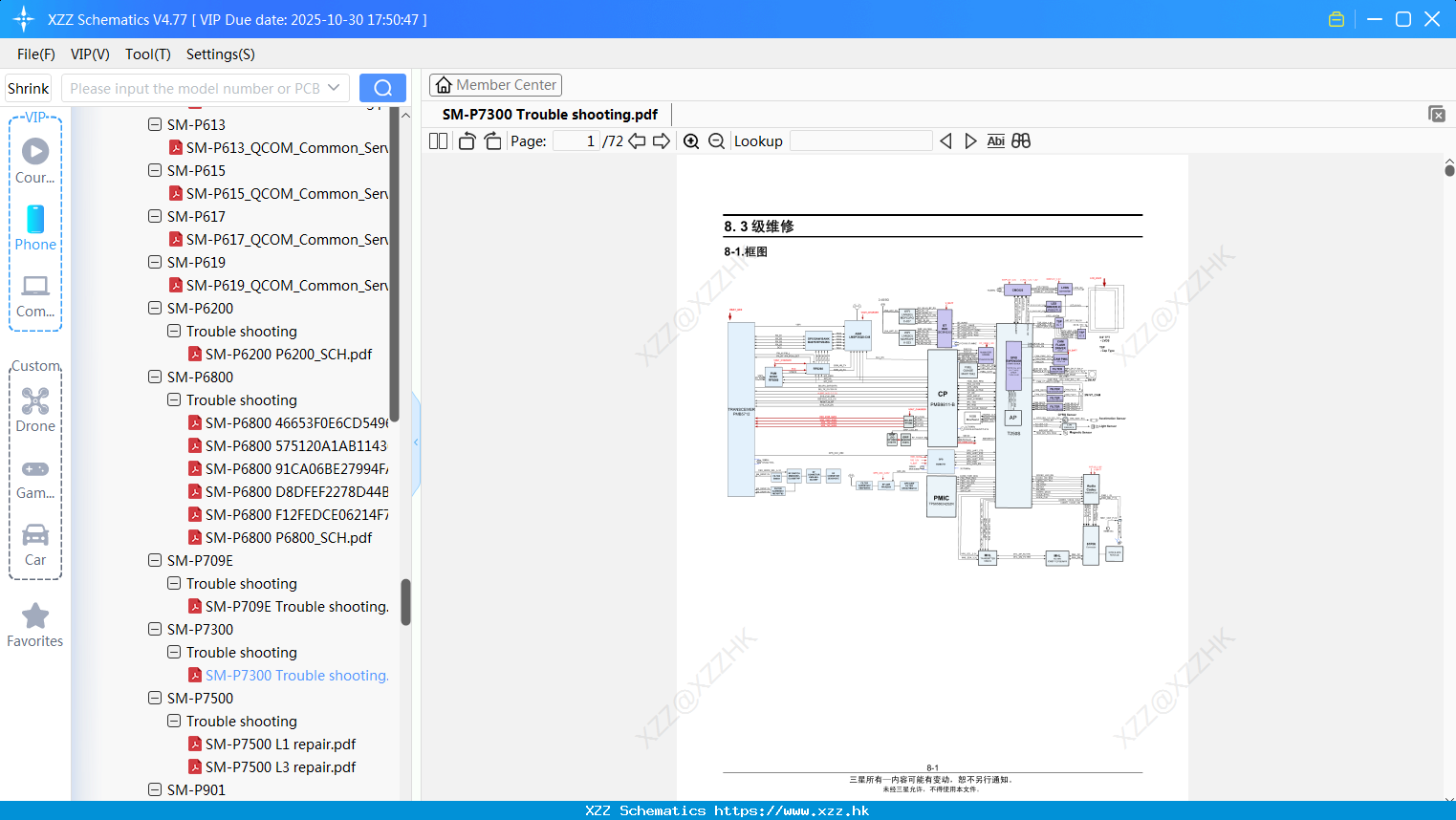Go to next PDF page arrow
This screenshot has width=1456, height=820.
pos(662,140)
